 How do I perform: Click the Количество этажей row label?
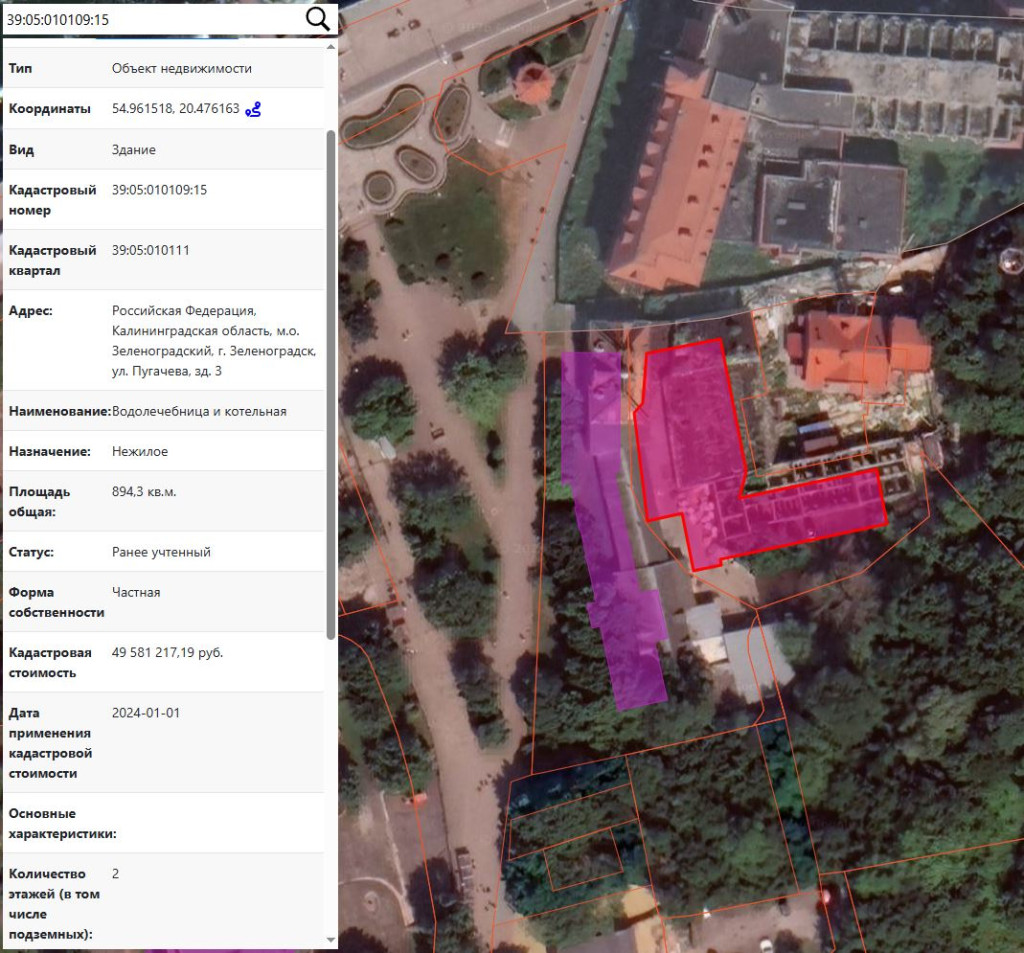pyautogui.click(x=54, y=904)
